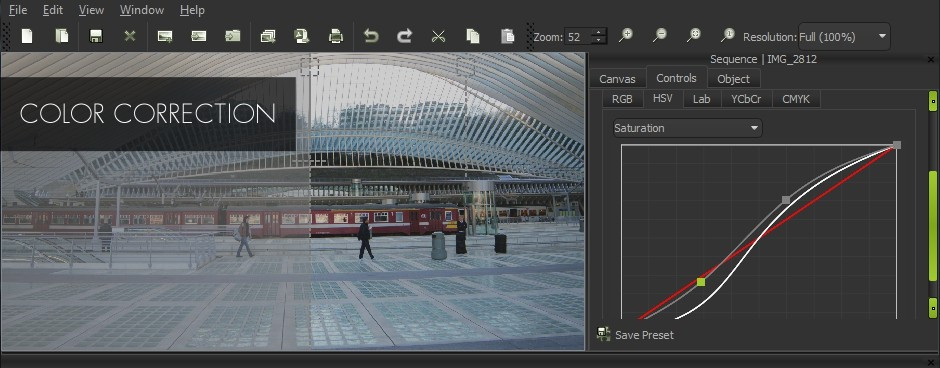Viewport: 940px width, 368px height.
Task: Open the import-from-folder icon
Action: coord(233,36)
